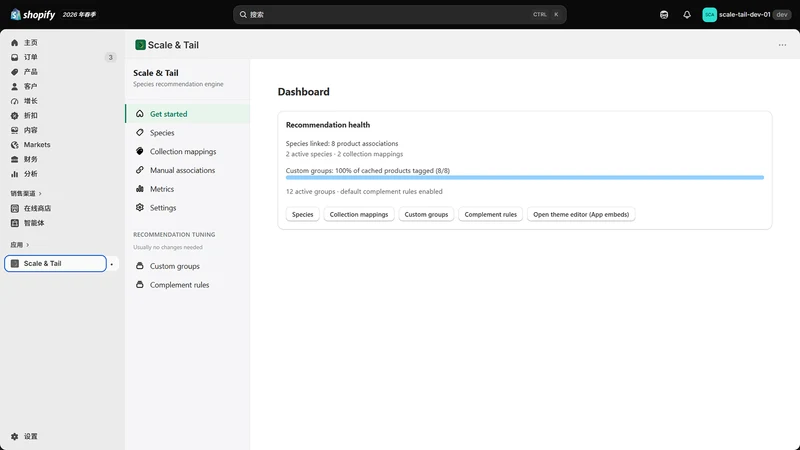800x450 pixels.
Task: Click the Species tag icon
Action: pyautogui.click(x=139, y=133)
